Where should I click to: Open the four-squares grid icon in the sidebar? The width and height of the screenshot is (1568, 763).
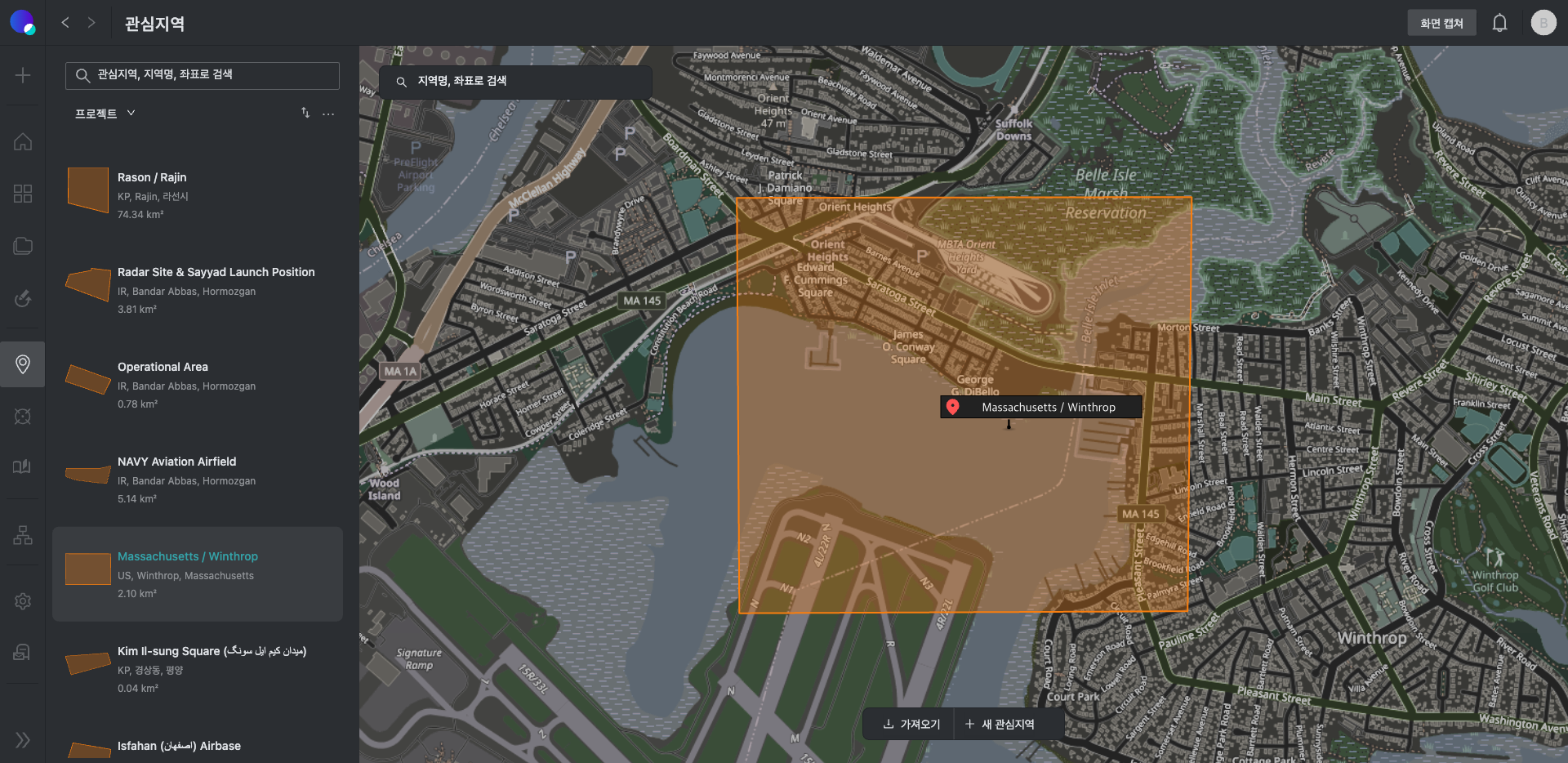23,194
